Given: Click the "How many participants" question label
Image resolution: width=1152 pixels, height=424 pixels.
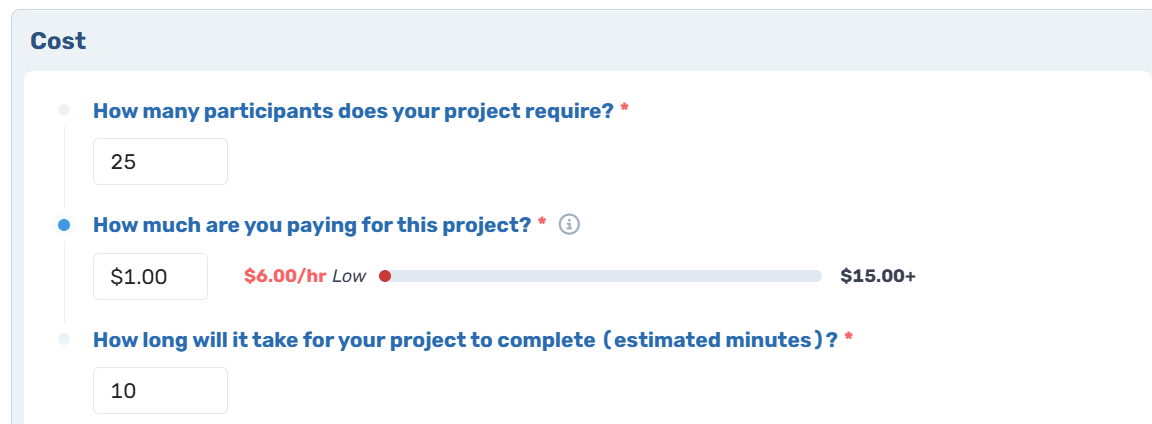Looking at the screenshot, I should [353, 112].
